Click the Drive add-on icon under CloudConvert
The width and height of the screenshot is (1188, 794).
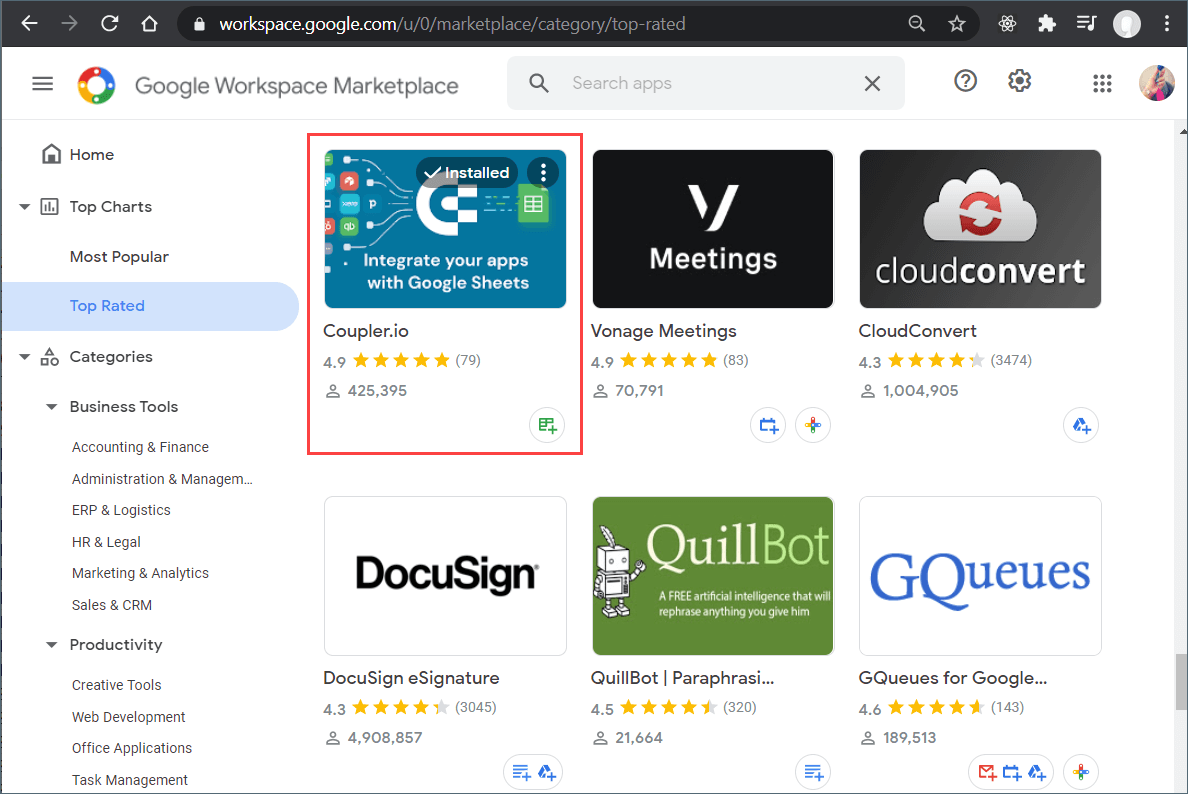[x=1081, y=425]
